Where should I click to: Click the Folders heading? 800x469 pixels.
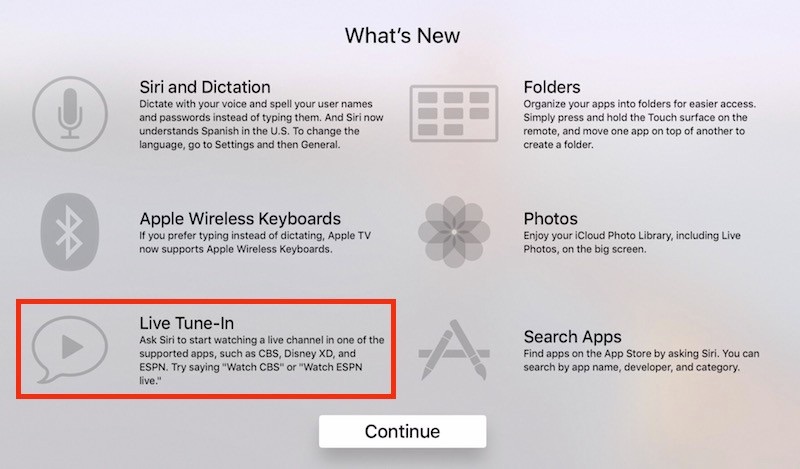click(x=552, y=87)
